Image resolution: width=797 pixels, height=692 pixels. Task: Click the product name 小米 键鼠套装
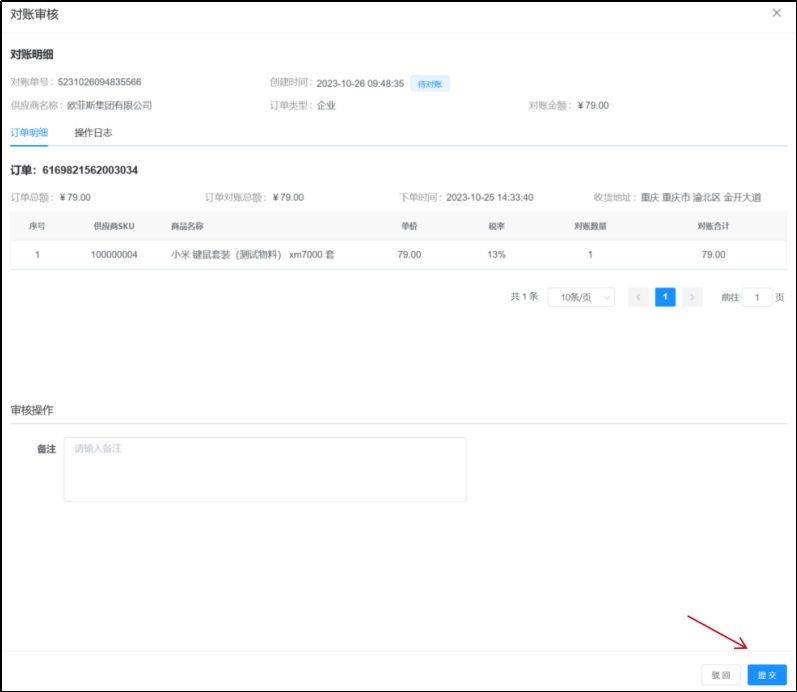tap(252, 255)
